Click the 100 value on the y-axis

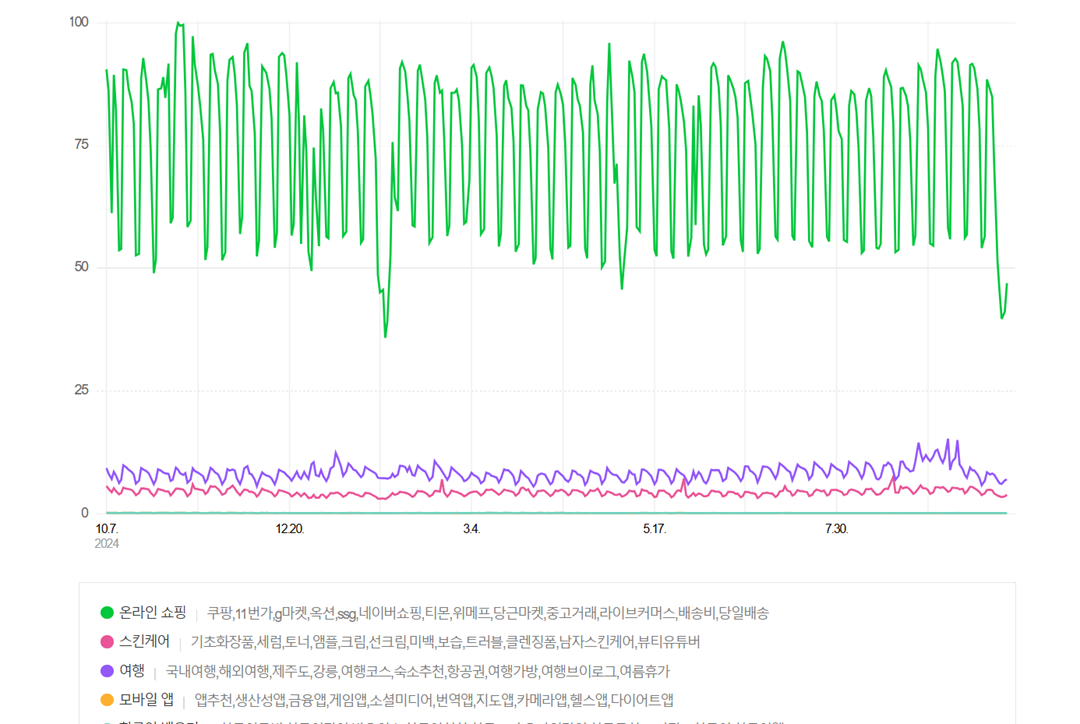(x=78, y=22)
